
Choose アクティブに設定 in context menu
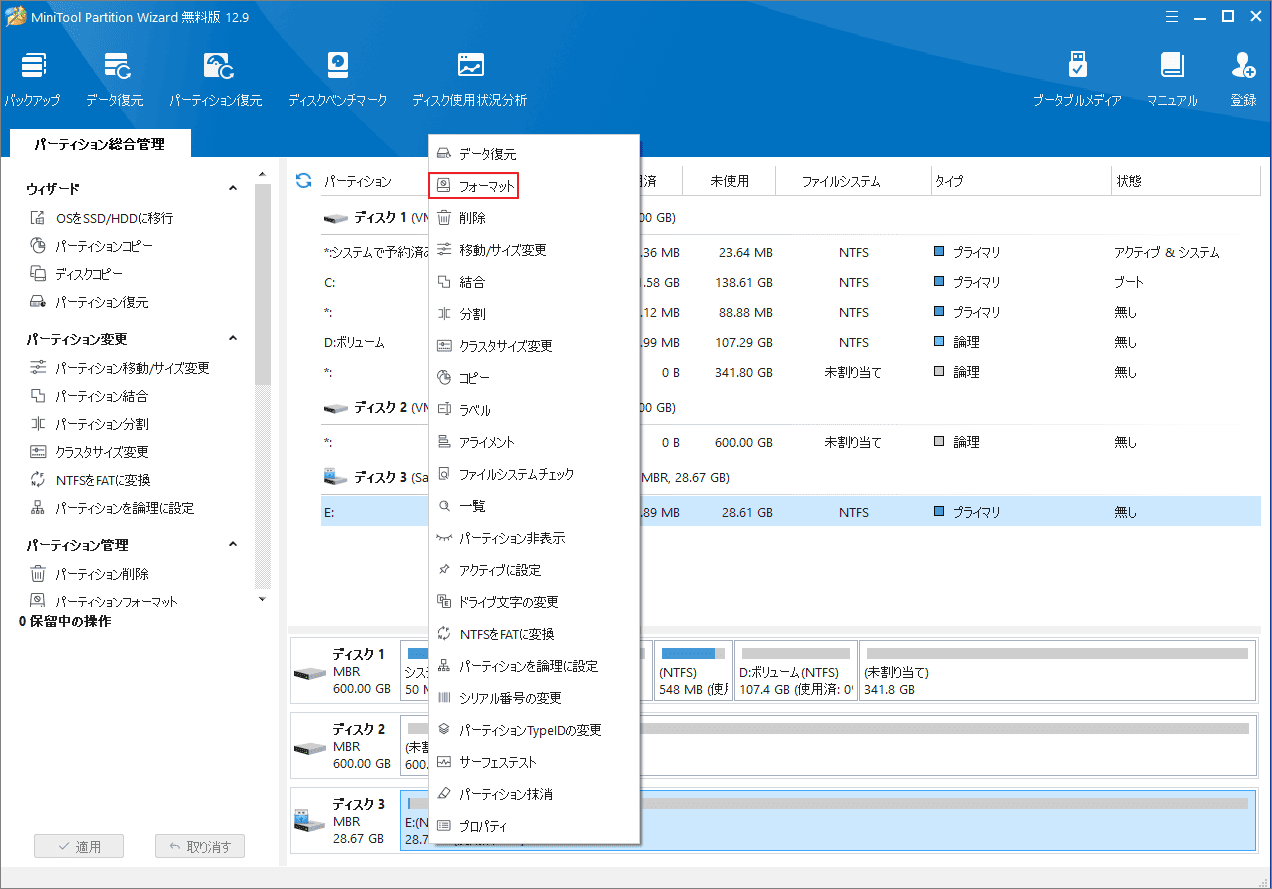tap(534, 570)
